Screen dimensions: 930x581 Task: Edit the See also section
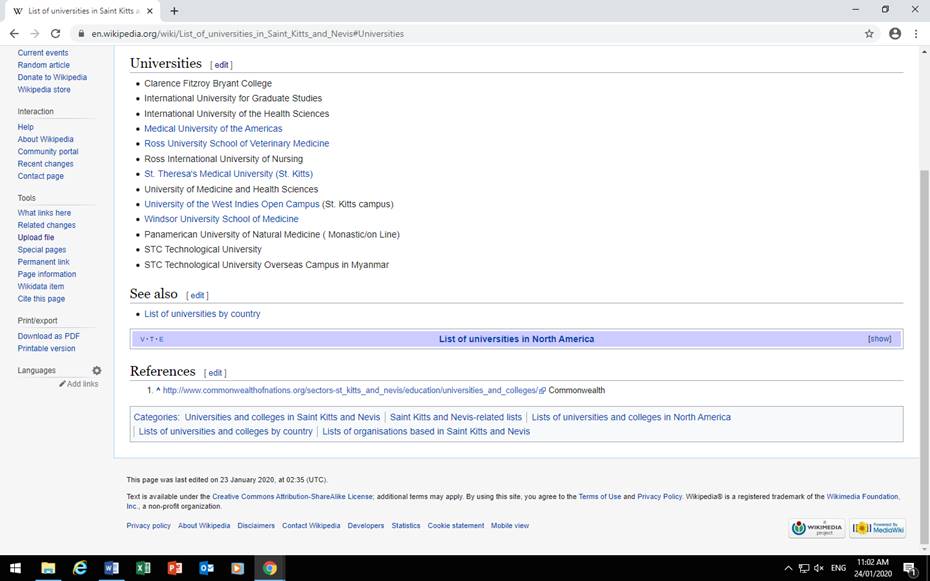point(197,295)
